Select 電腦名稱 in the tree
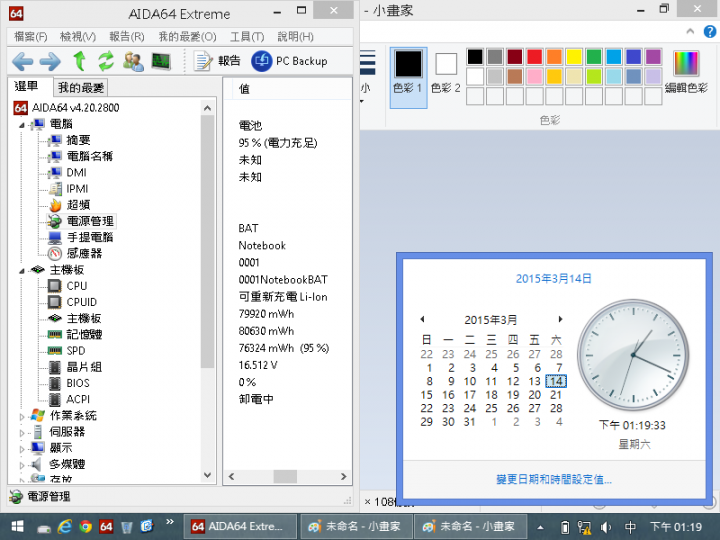 click(x=90, y=156)
